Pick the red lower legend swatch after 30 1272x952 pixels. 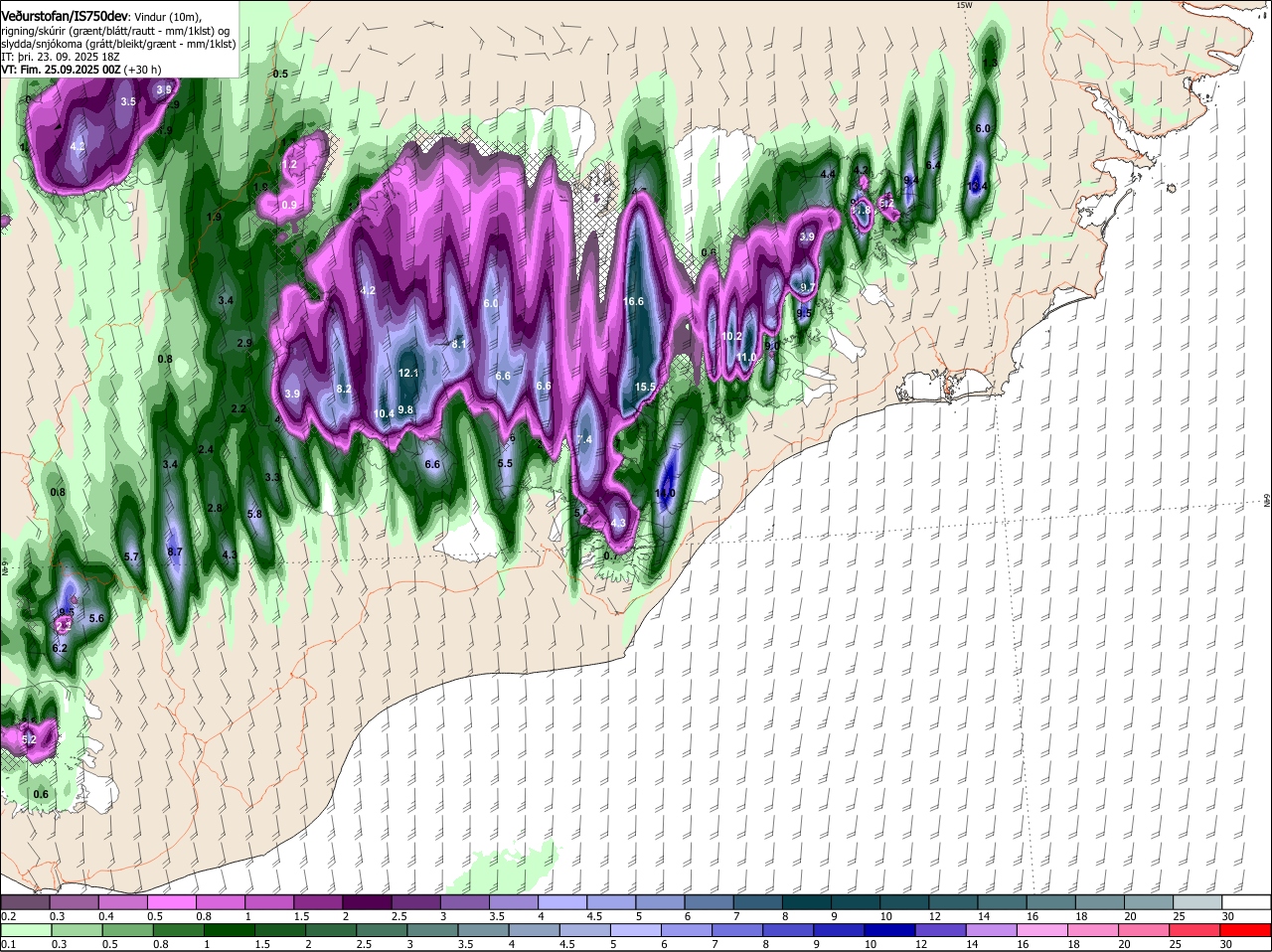(1246, 930)
